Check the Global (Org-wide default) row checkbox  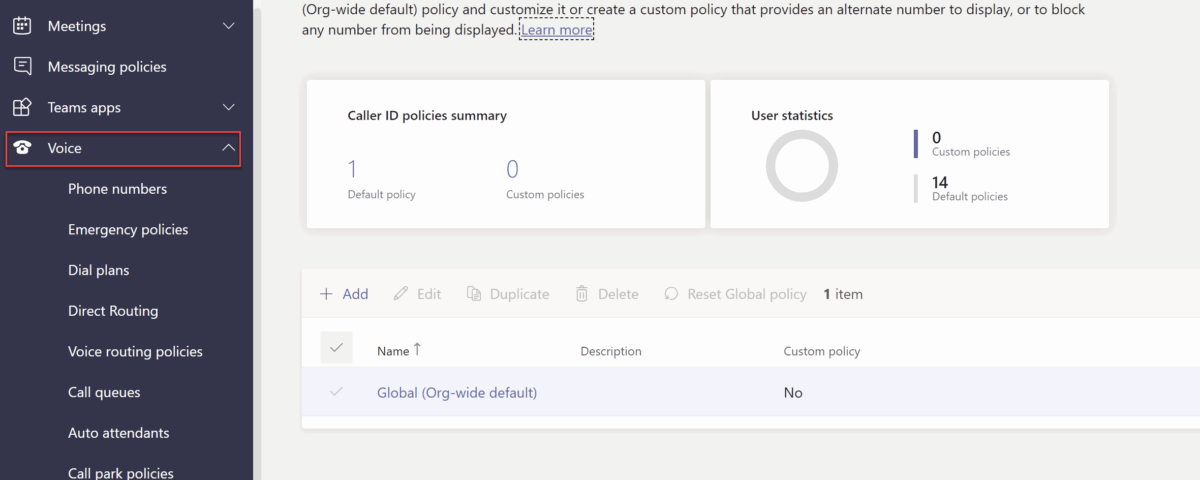[x=336, y=392]
